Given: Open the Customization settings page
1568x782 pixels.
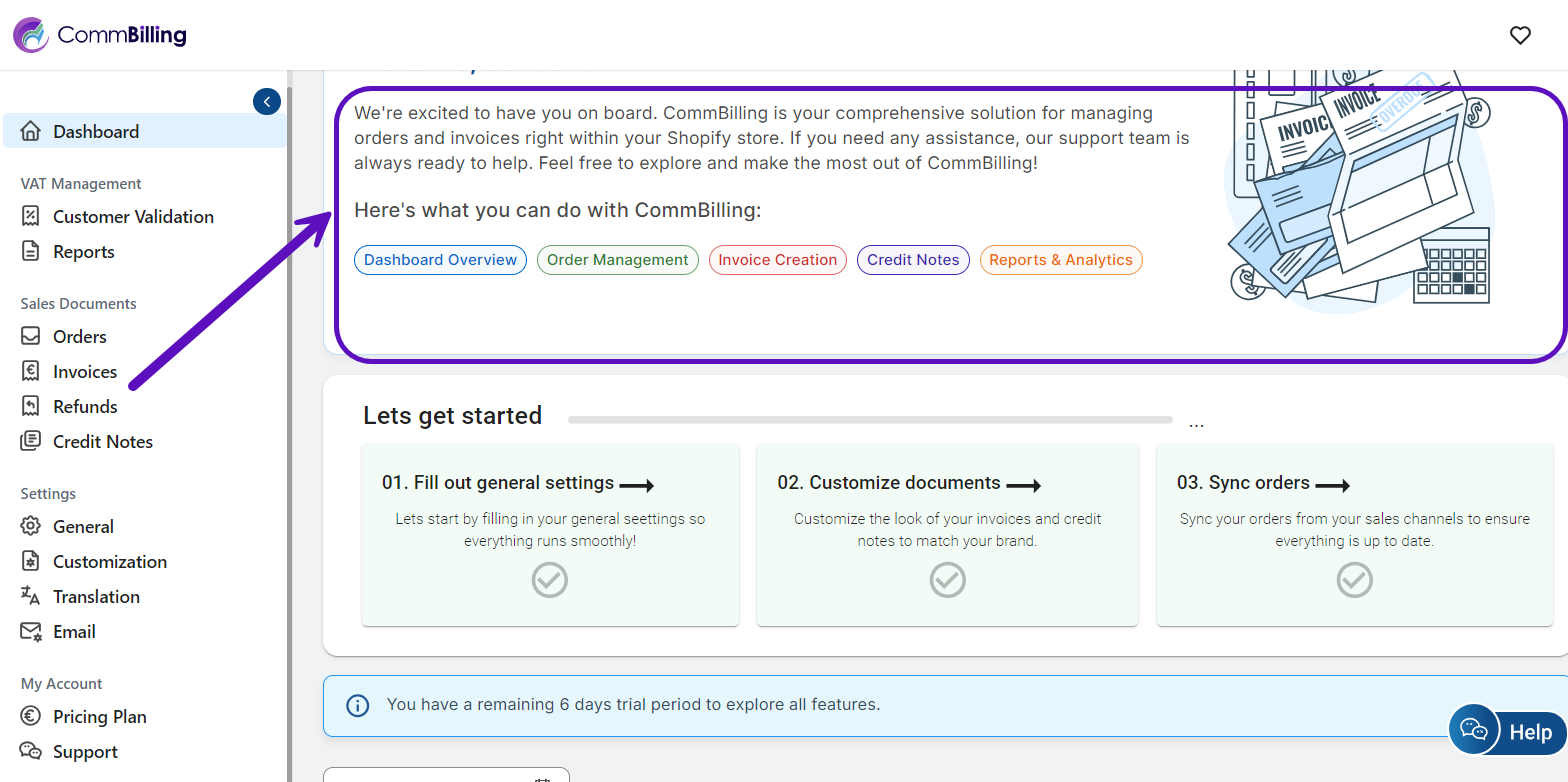Looking at the screenshot, I should pos(110,561).
